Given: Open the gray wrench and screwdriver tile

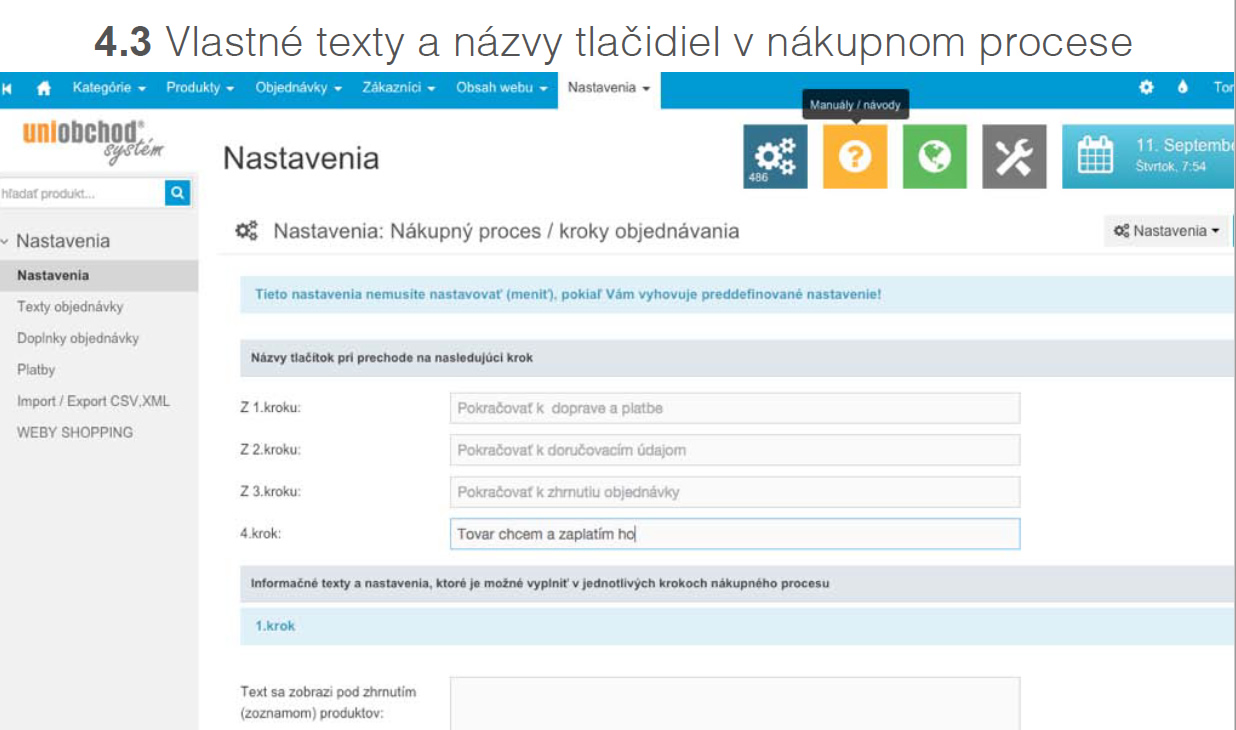Looking at the screenshot, I should pos(1013,157).
